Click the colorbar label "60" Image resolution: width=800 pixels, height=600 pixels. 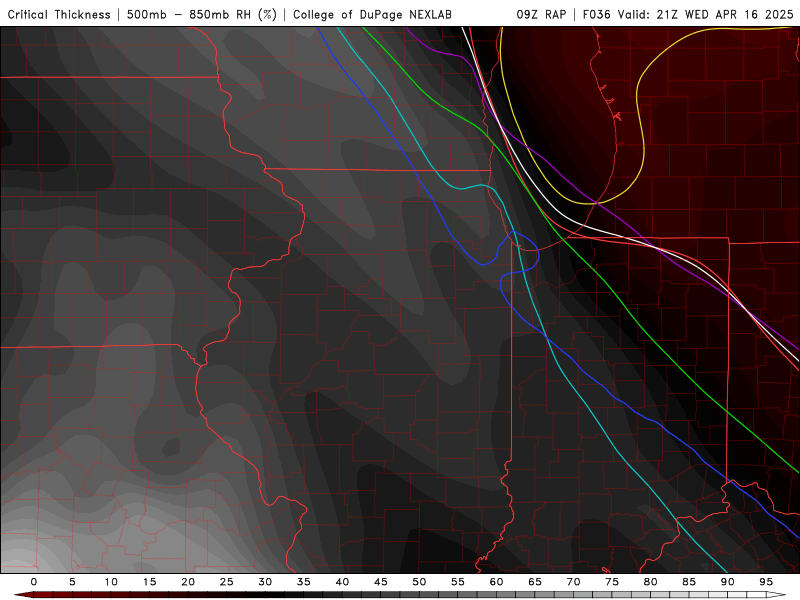tap(496, 582)
